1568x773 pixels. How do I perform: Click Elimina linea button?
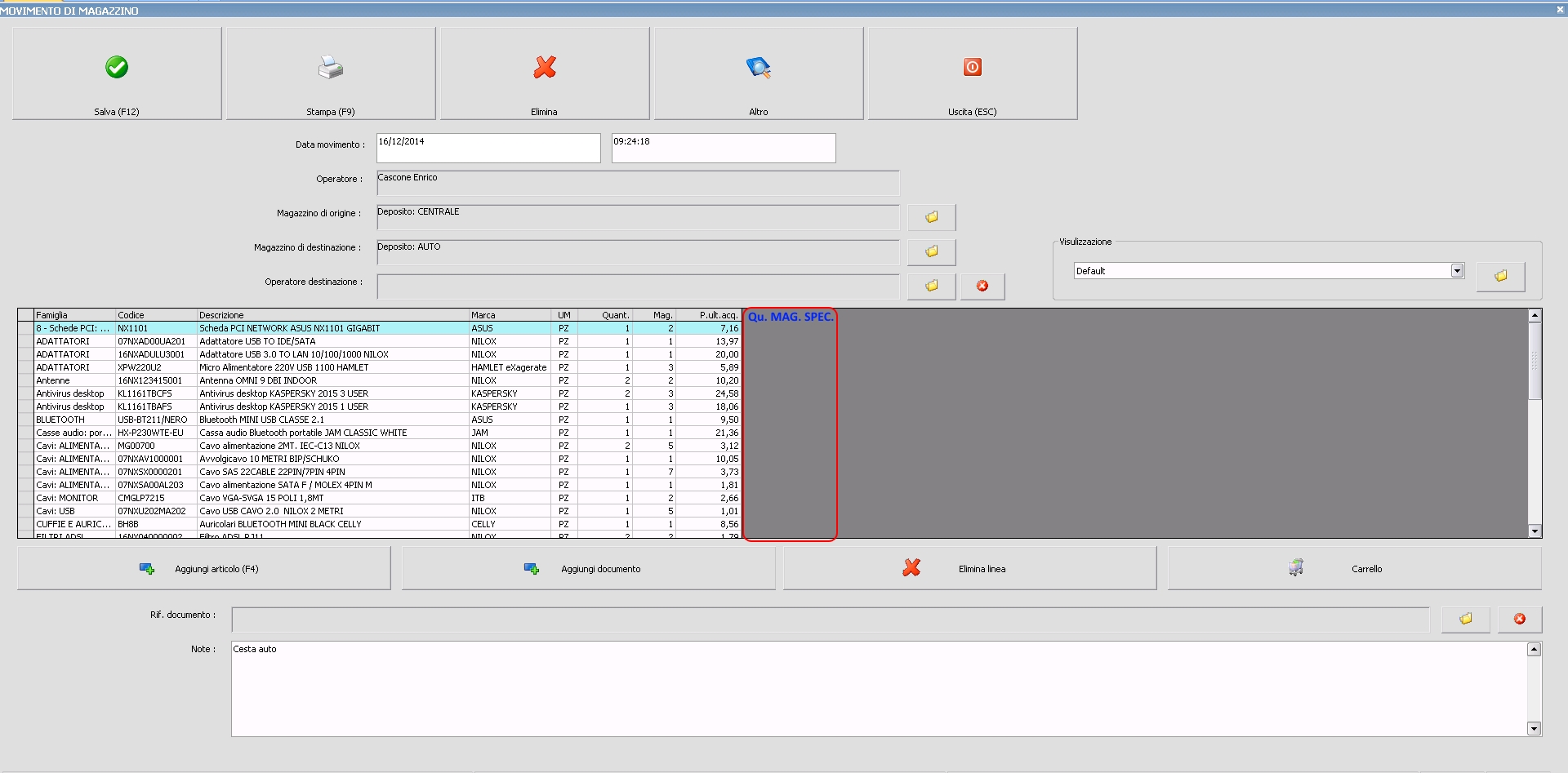(x=970, y=568)
